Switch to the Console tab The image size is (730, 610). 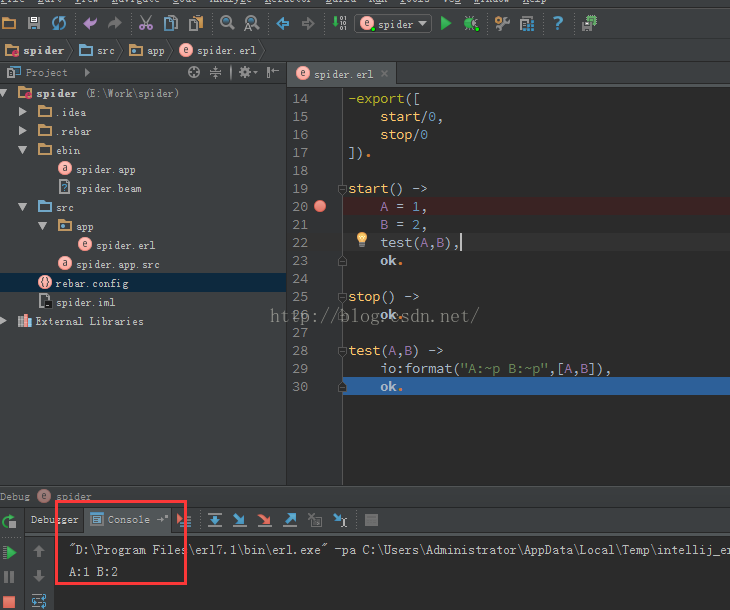tap(128, 519)
